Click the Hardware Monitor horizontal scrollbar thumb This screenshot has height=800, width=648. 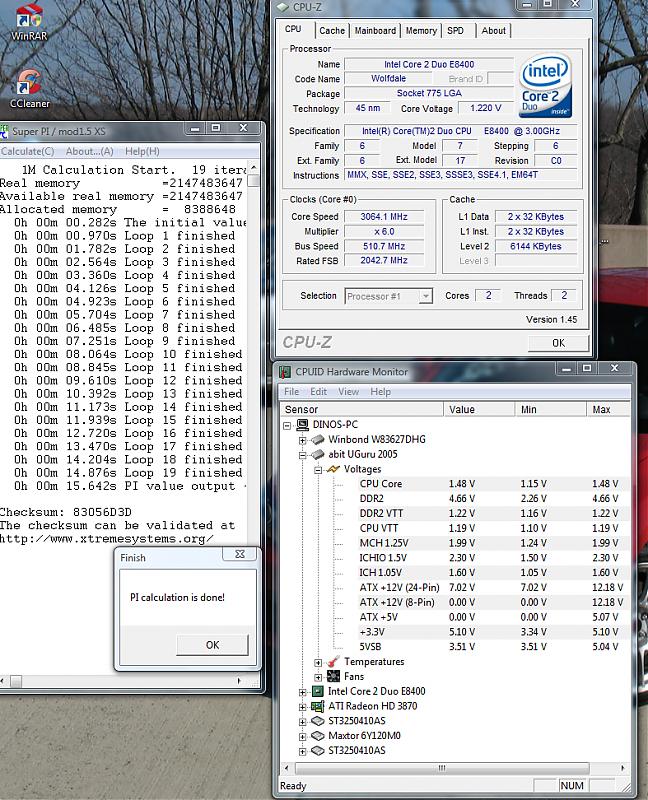442,768
